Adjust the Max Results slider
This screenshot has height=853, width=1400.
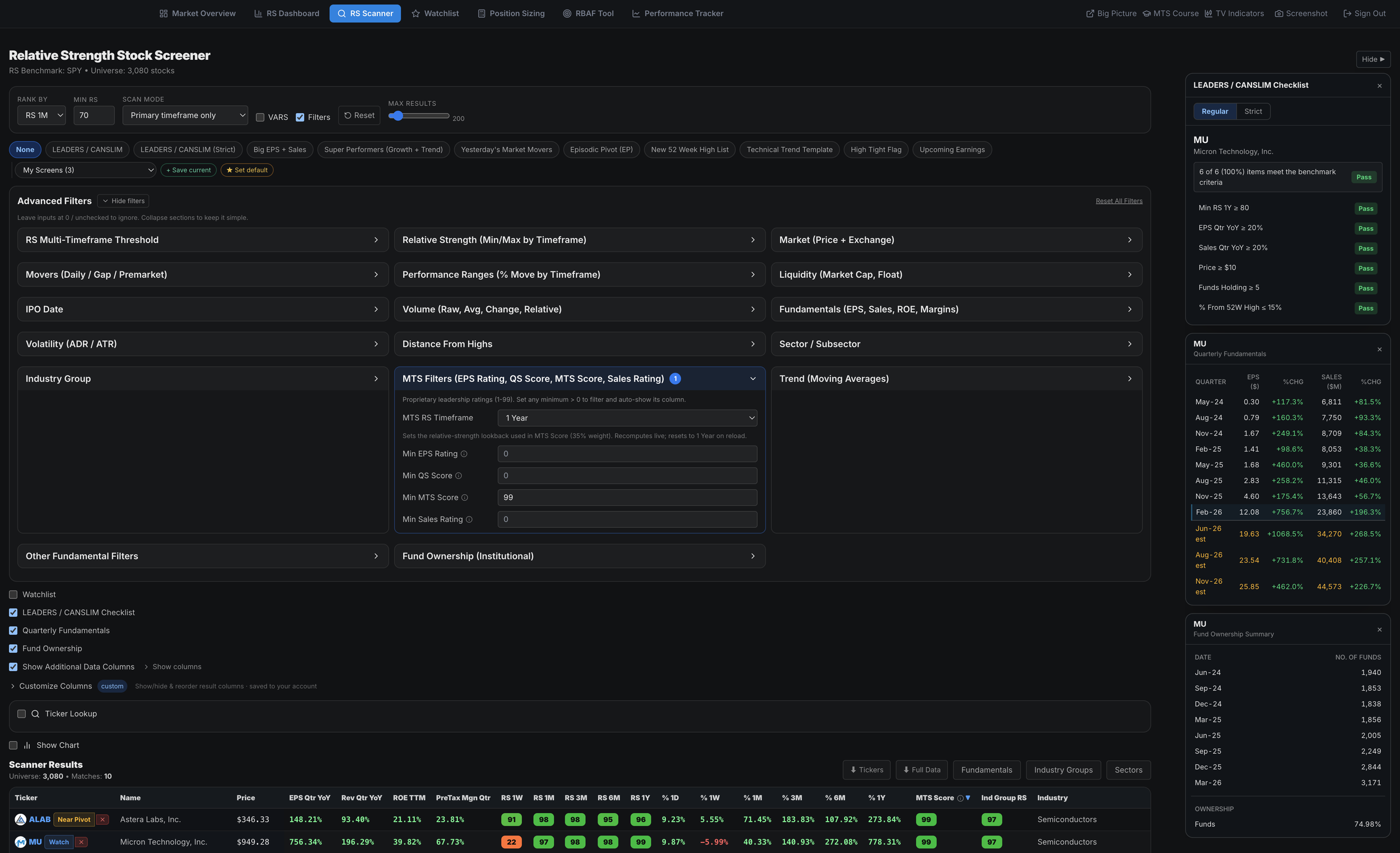pyautogui.click(x=419, y=116)
